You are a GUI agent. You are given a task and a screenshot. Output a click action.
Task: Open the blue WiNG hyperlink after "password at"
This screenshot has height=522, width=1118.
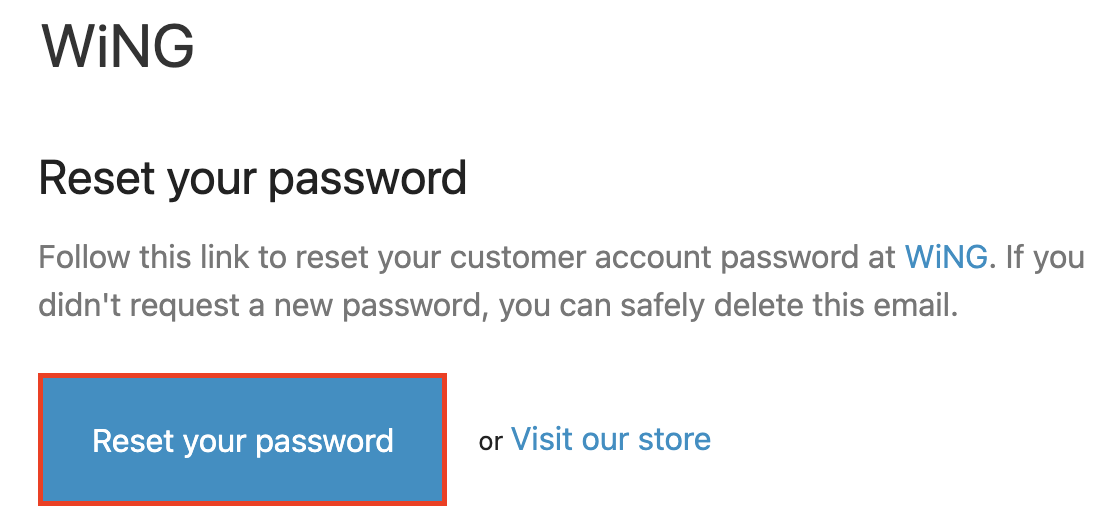[945, 257]
